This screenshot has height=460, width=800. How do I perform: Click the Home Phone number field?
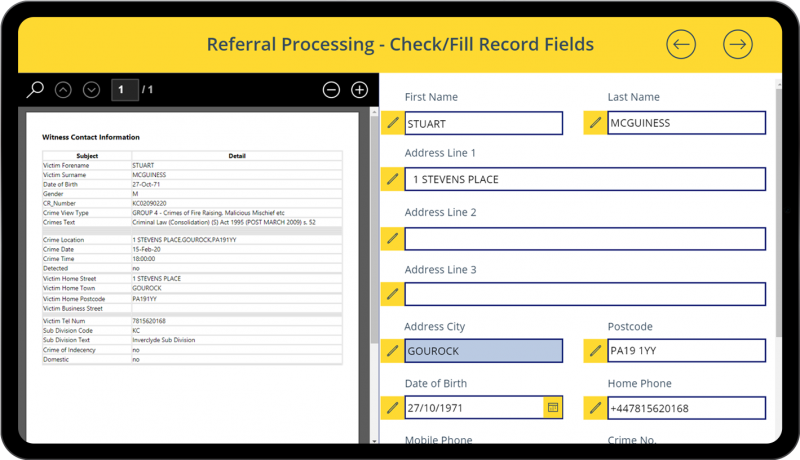[686, 408]
